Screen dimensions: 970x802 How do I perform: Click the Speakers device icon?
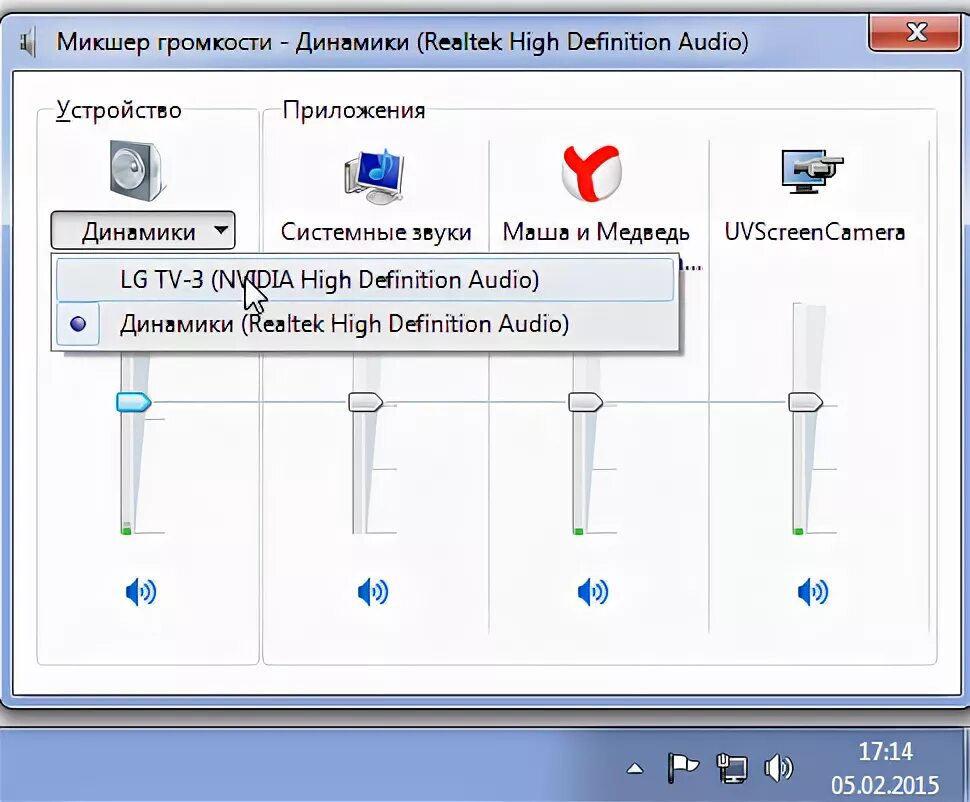[x=137, y=170]
